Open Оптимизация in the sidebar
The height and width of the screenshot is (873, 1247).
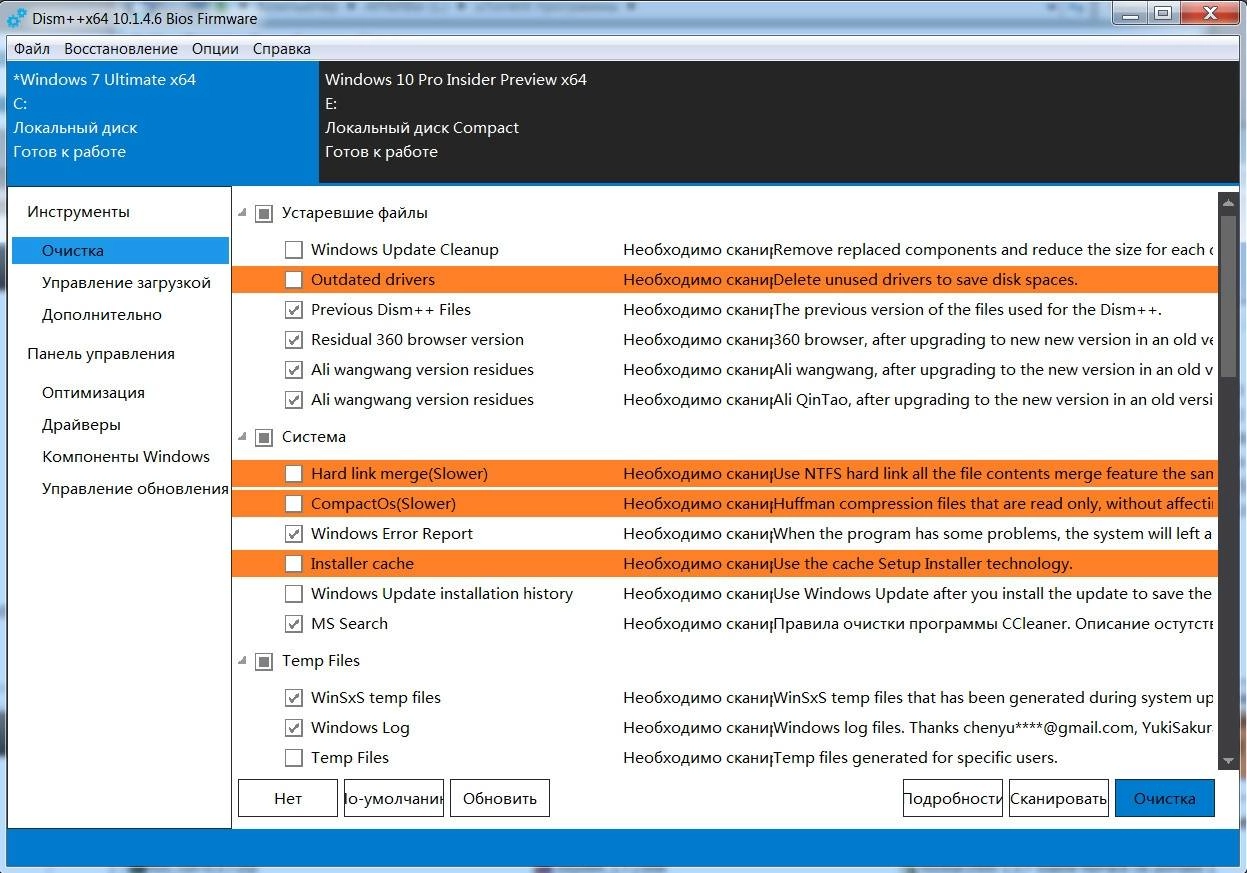click(93, 393)
